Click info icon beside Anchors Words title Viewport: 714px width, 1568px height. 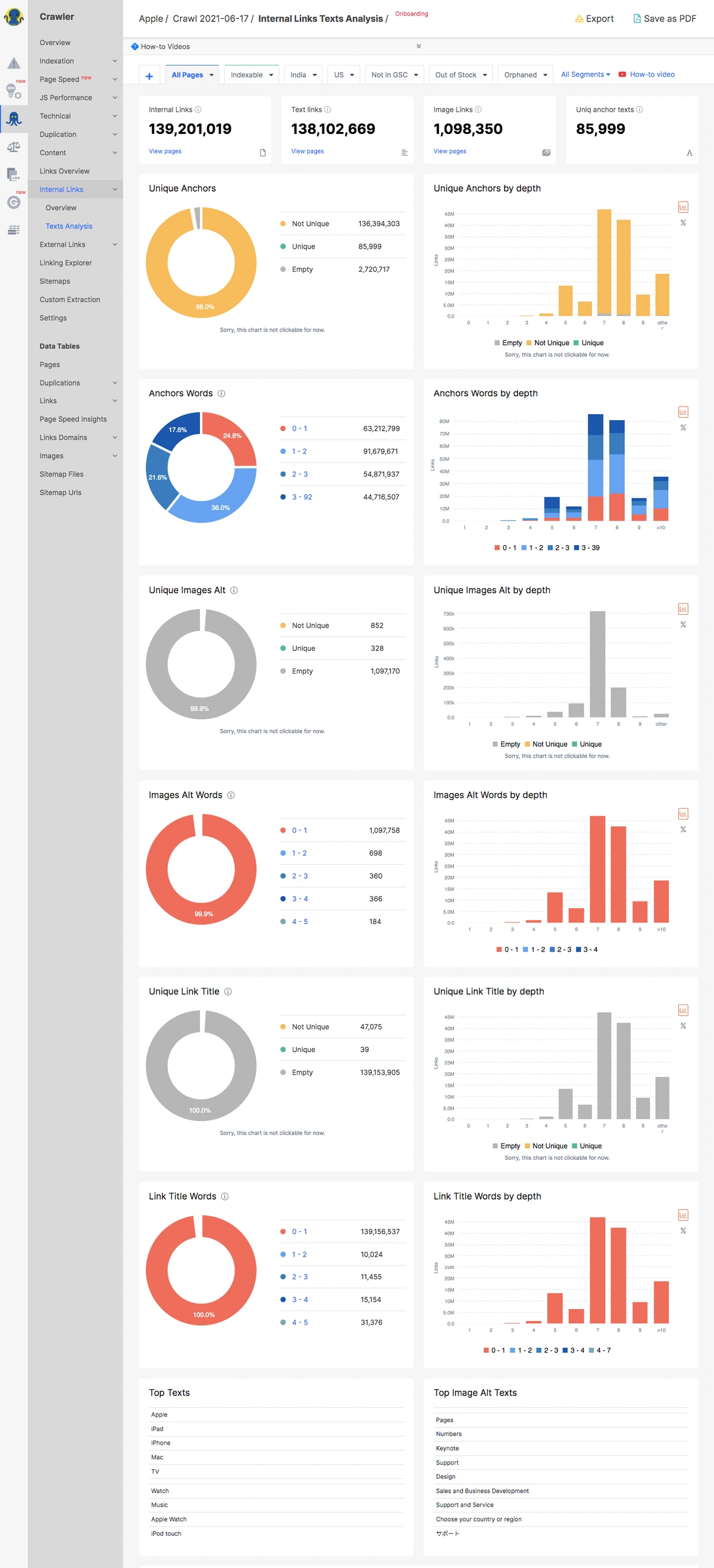click(221, 394)
